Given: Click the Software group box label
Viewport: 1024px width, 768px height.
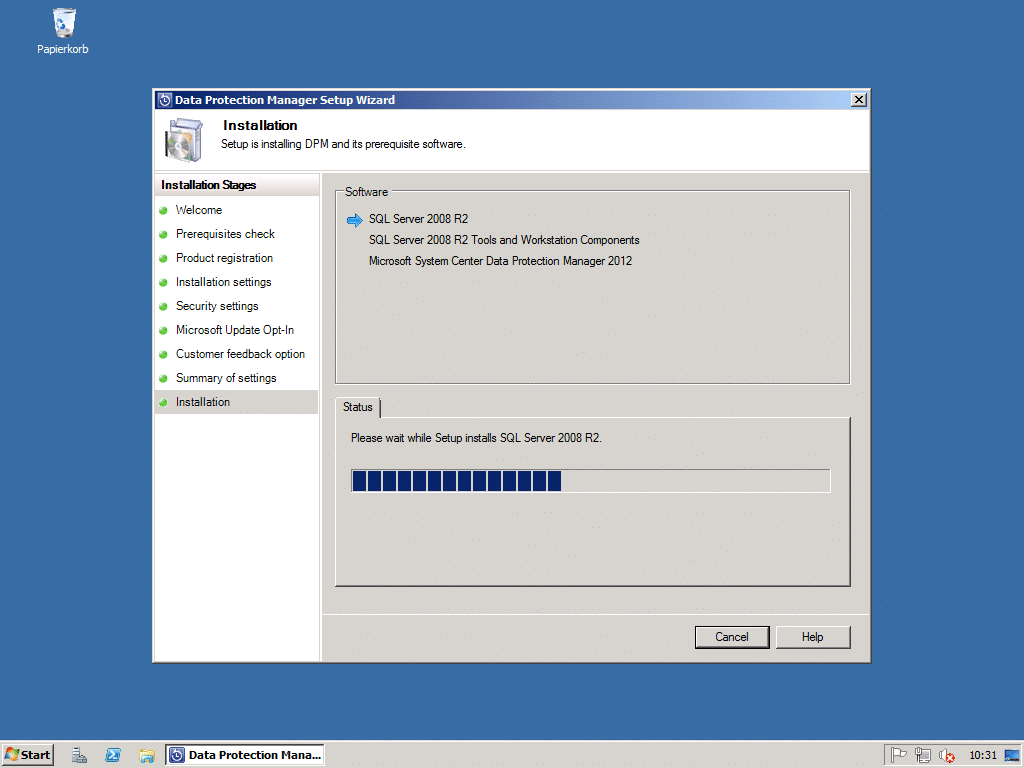Looking at the screenshot, I should (x=366, y=192).
